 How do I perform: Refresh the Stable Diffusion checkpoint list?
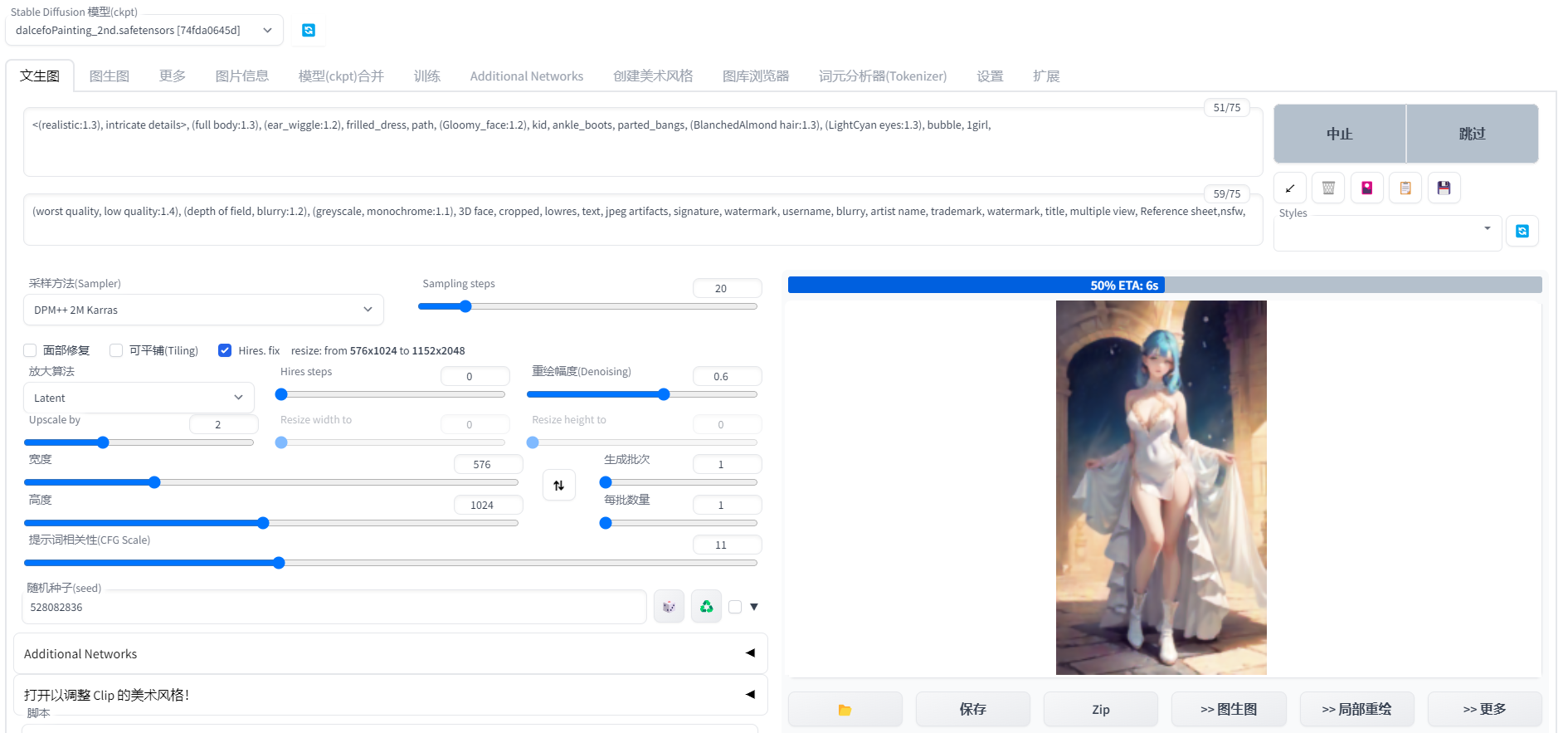[x=309, y=31]
